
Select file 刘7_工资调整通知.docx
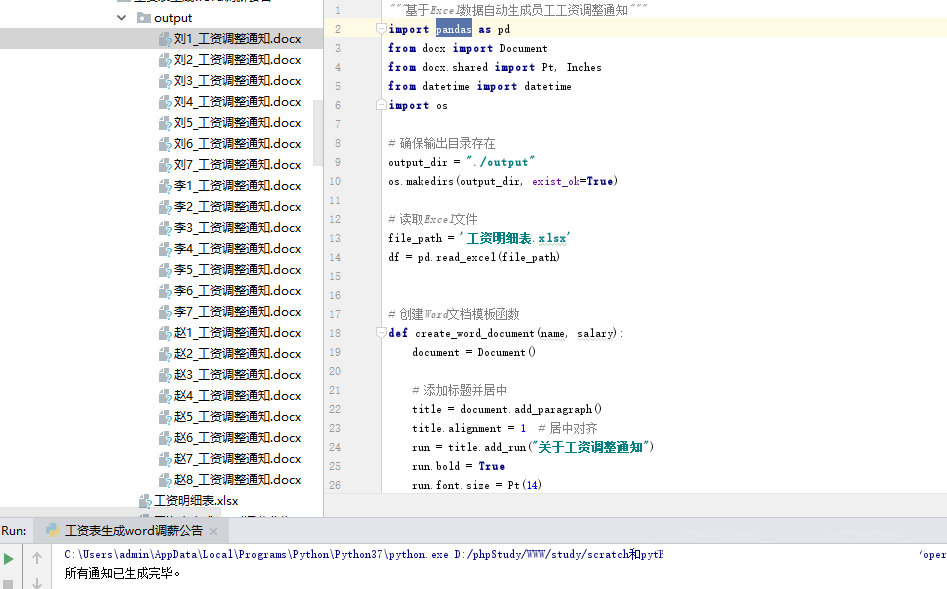click(x=237, y=165)
